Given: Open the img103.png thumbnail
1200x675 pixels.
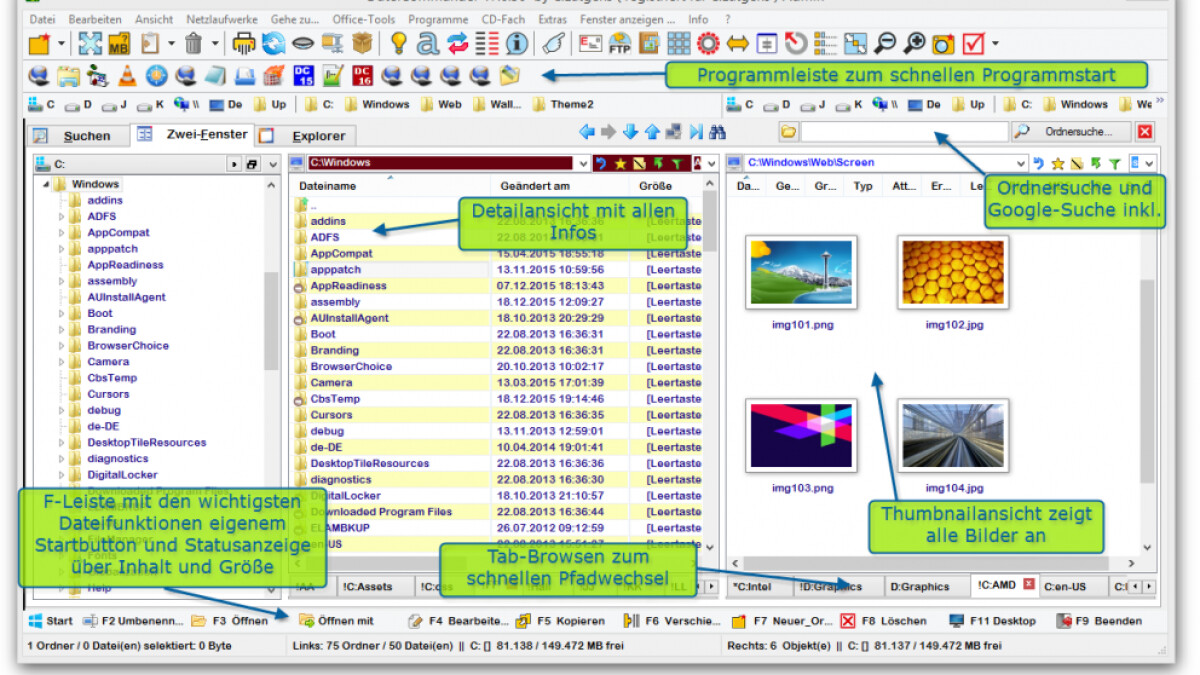Looking at the screenshot, I should click(801, 436).
